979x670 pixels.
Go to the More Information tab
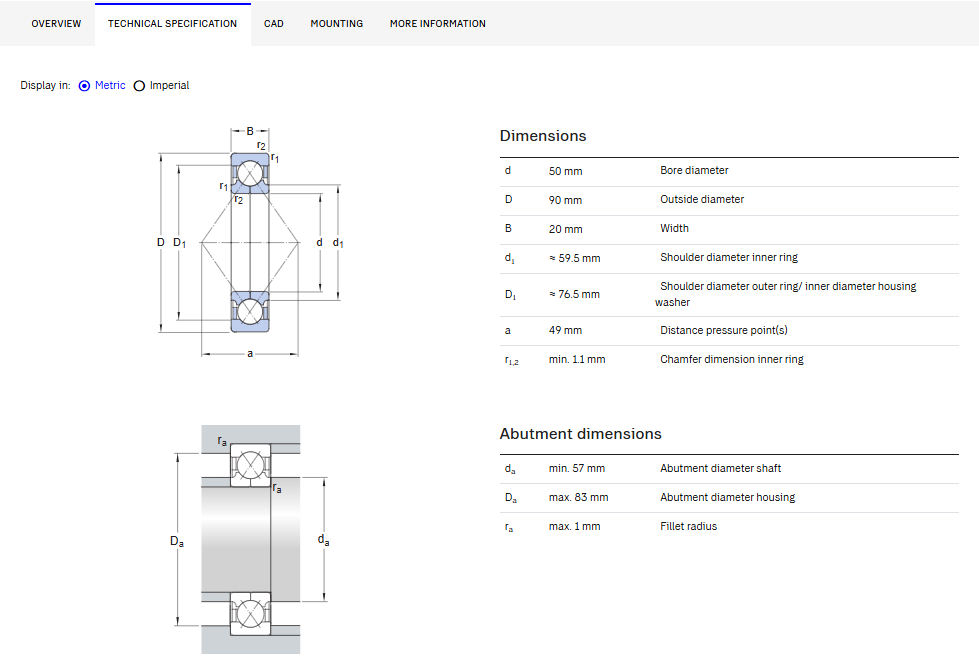click(x=438, y=24)
